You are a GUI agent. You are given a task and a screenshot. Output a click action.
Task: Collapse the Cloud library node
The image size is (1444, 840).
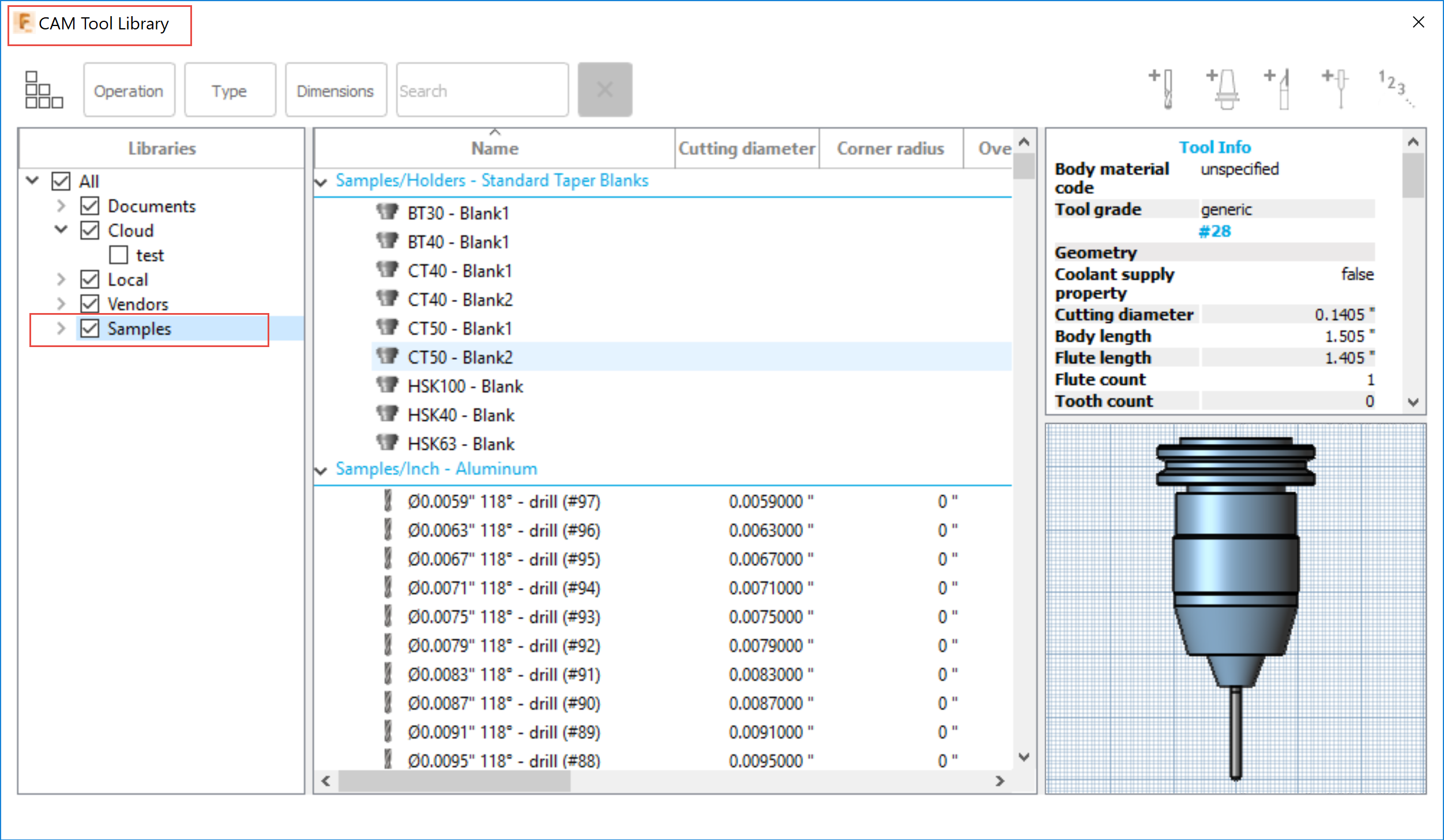61,230
